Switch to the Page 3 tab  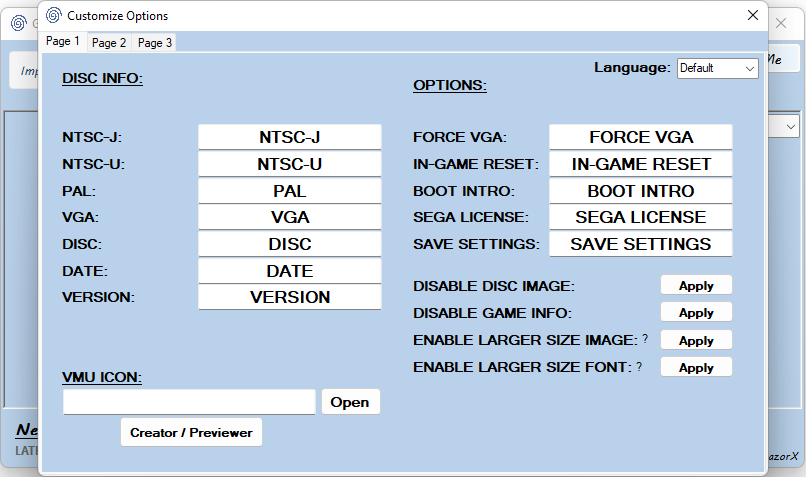[154, 43]
